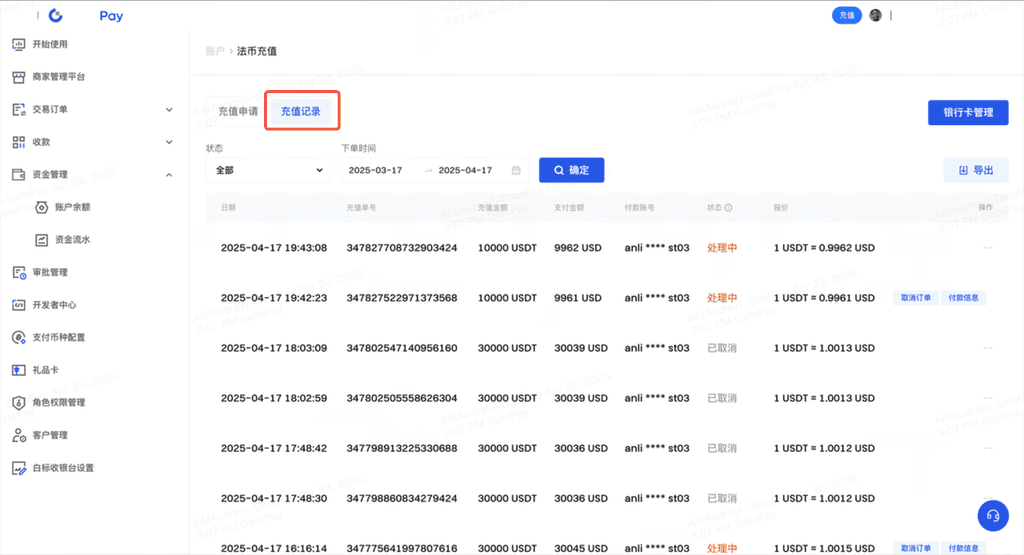Click the 账户余额 hexagon icon

pyautogui.click(x=41, y=207)
